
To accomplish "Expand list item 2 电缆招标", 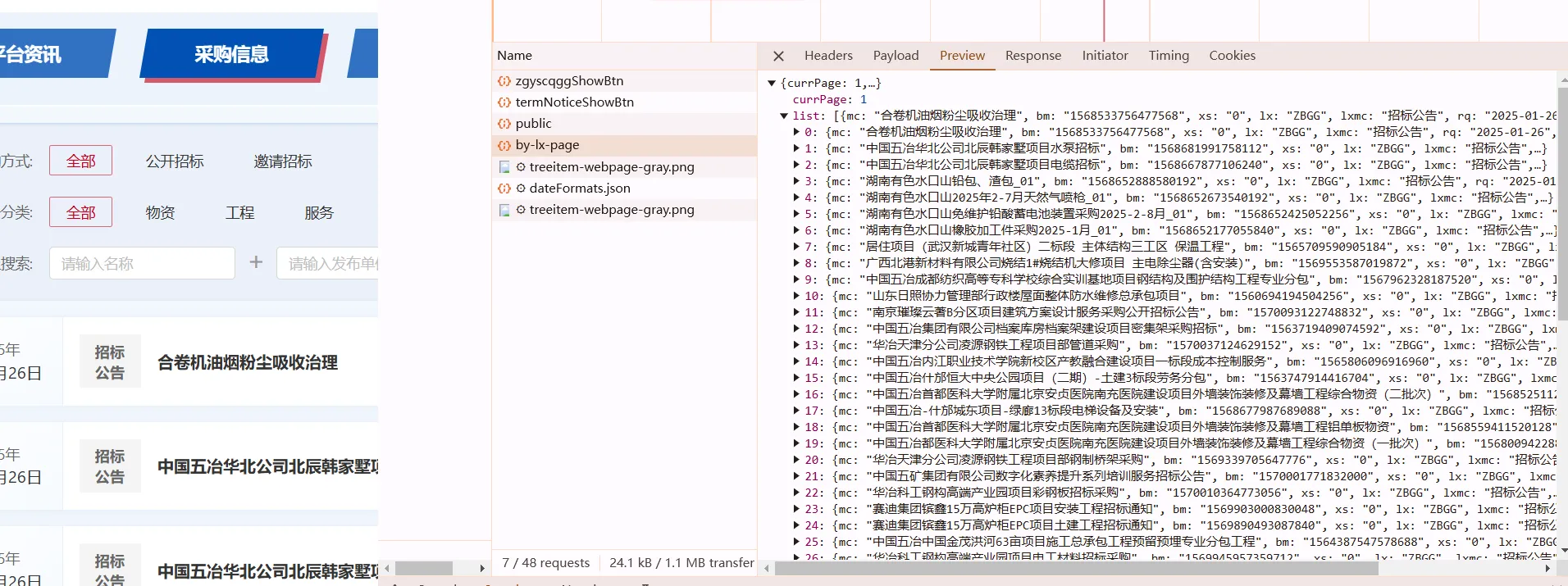I will (796, 165).
